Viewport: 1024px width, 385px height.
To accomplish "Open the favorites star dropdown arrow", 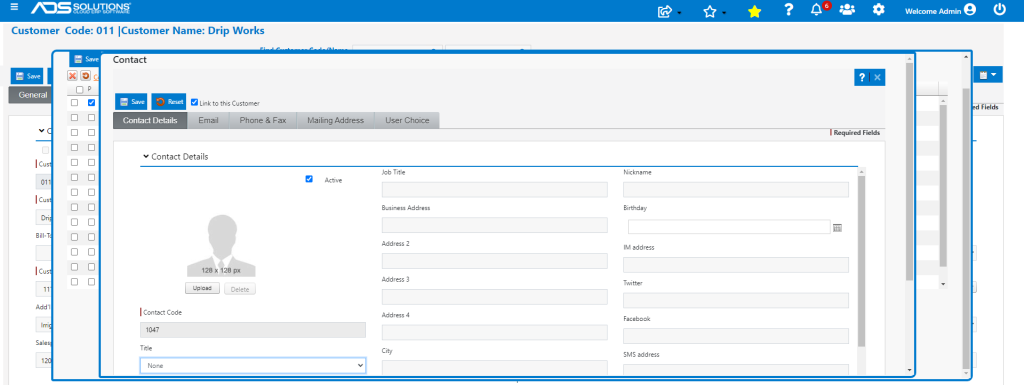I will coord(724,13).
